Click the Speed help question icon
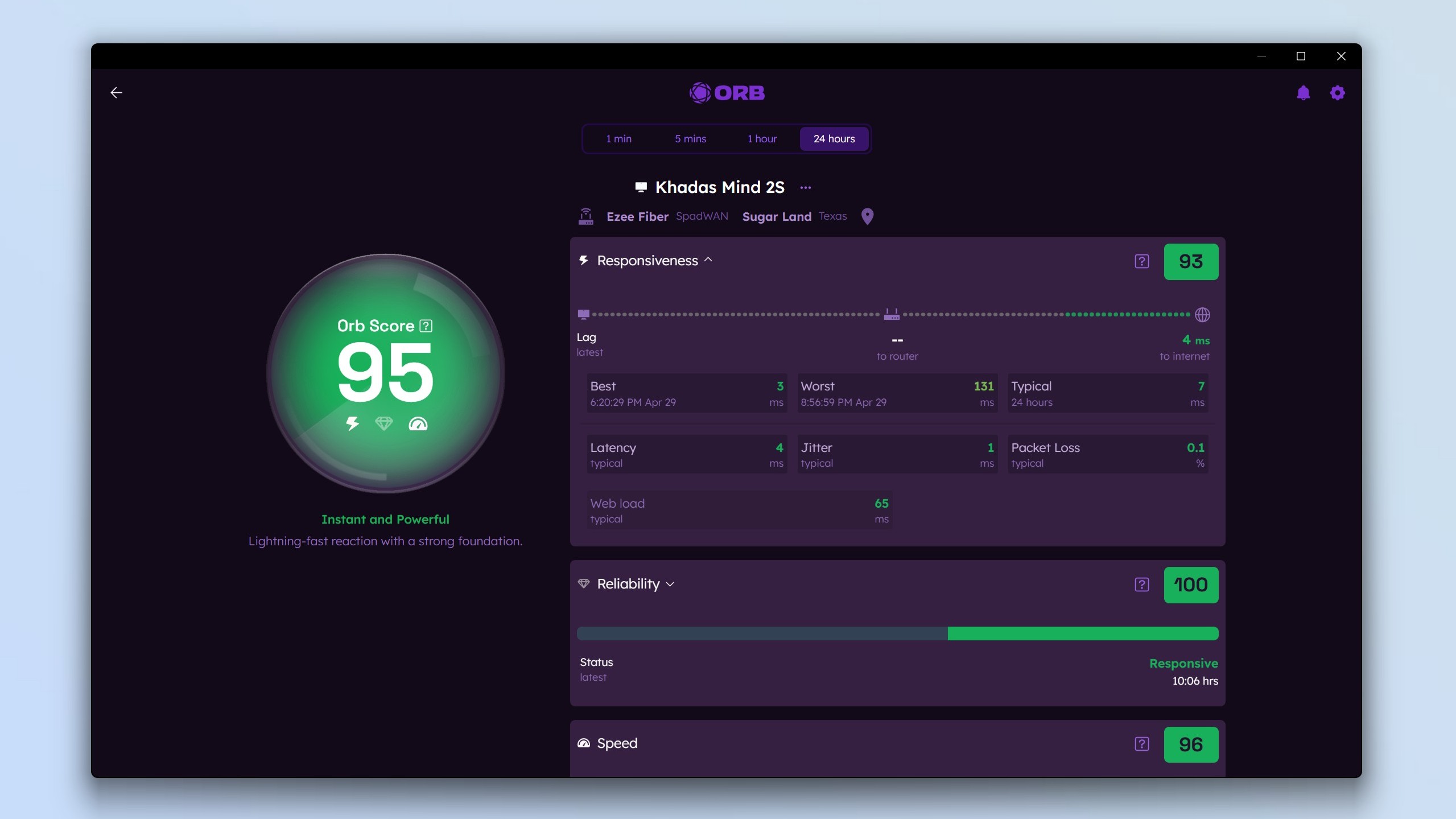This screenshot has width=1456, height=819. pos(1141,744)
